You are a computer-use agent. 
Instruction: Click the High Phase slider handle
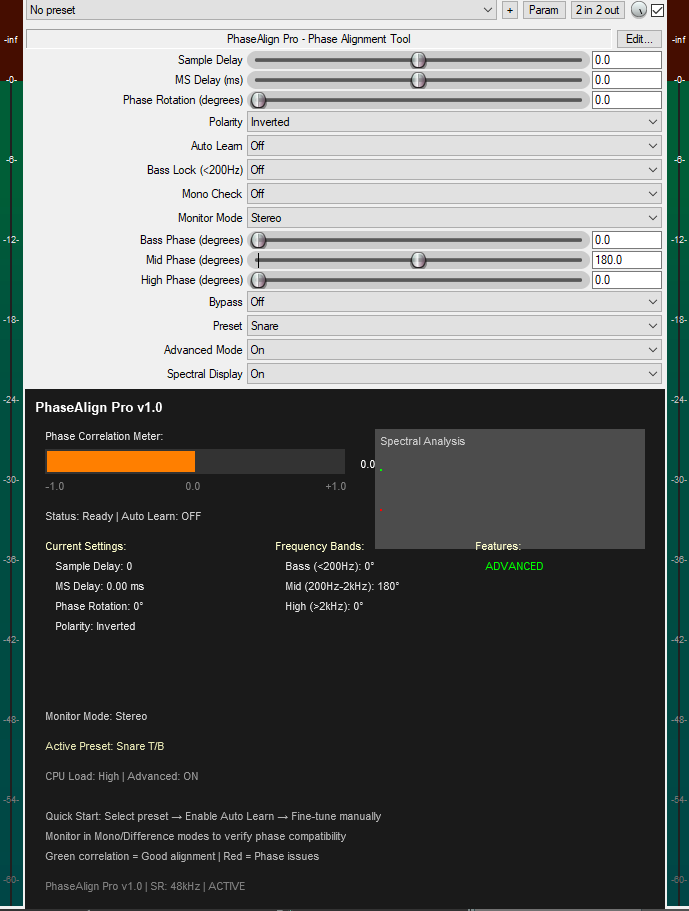tap(259, 280)
